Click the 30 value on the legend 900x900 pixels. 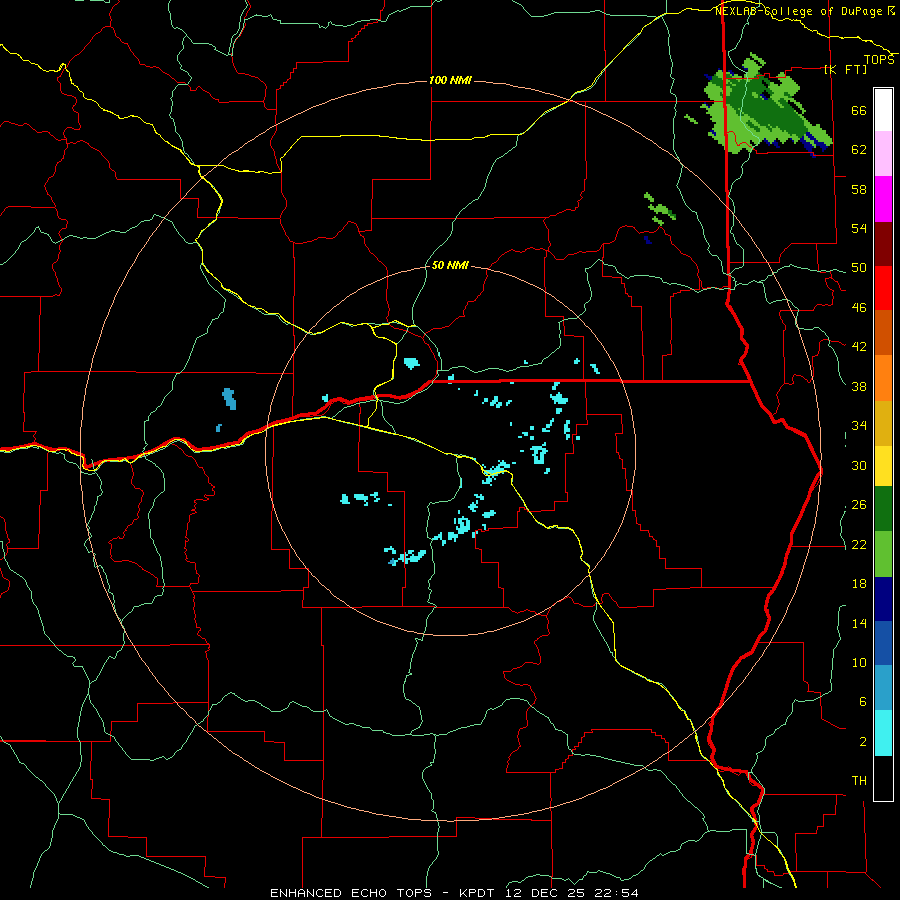tap(859, 465)
